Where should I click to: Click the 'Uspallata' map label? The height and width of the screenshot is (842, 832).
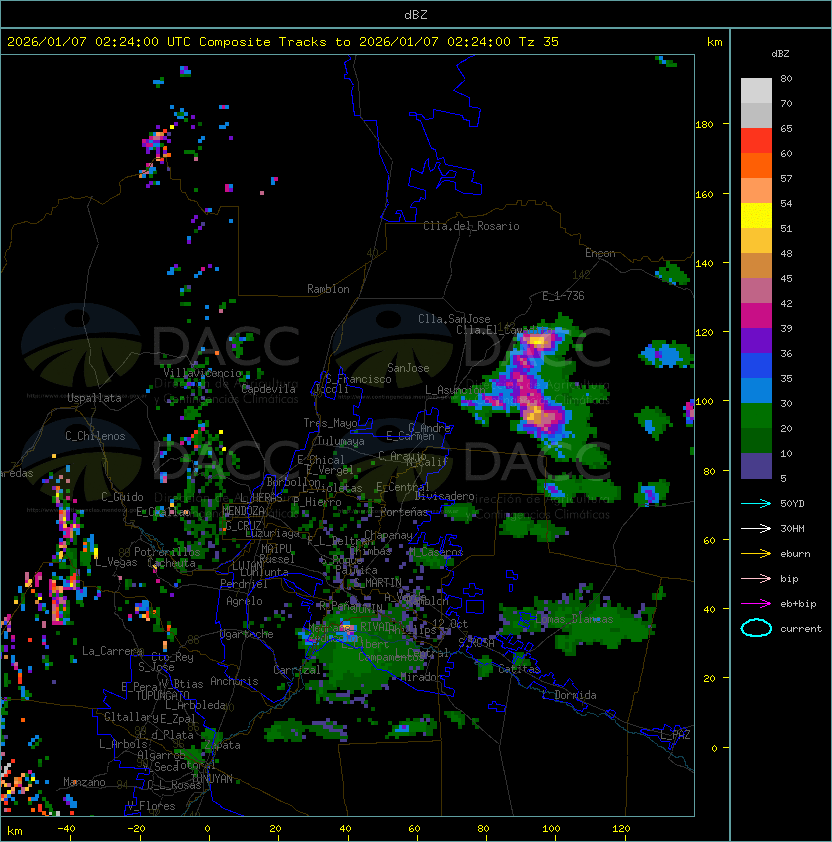[94, 398]
